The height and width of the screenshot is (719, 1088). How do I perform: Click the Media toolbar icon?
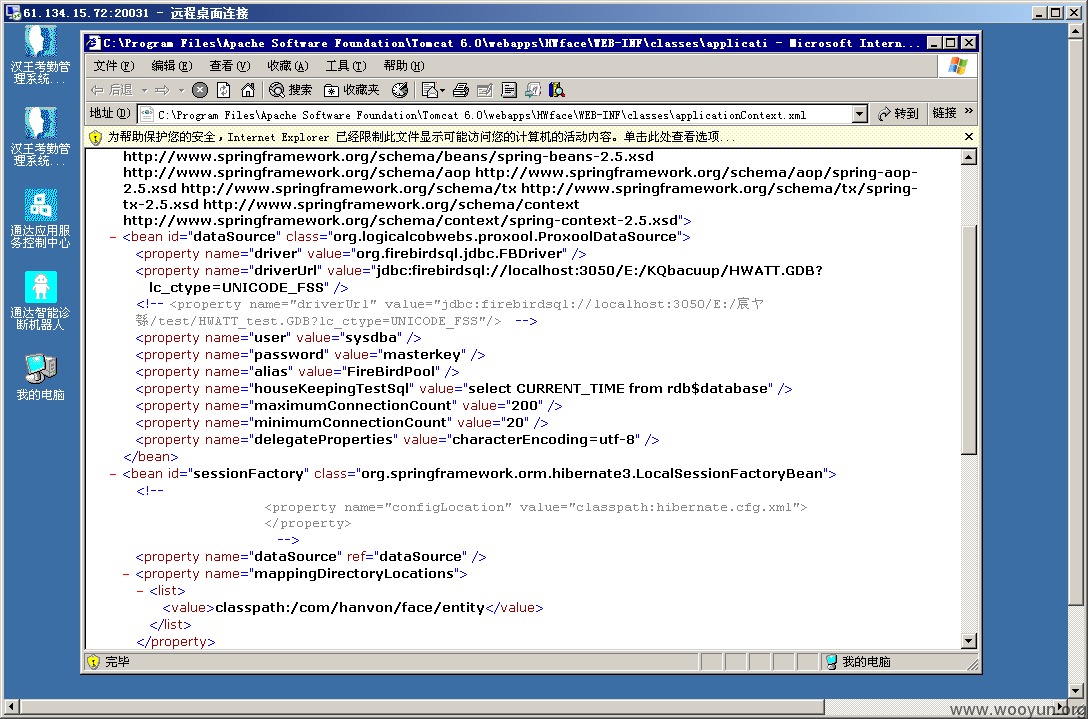[400, 90]
